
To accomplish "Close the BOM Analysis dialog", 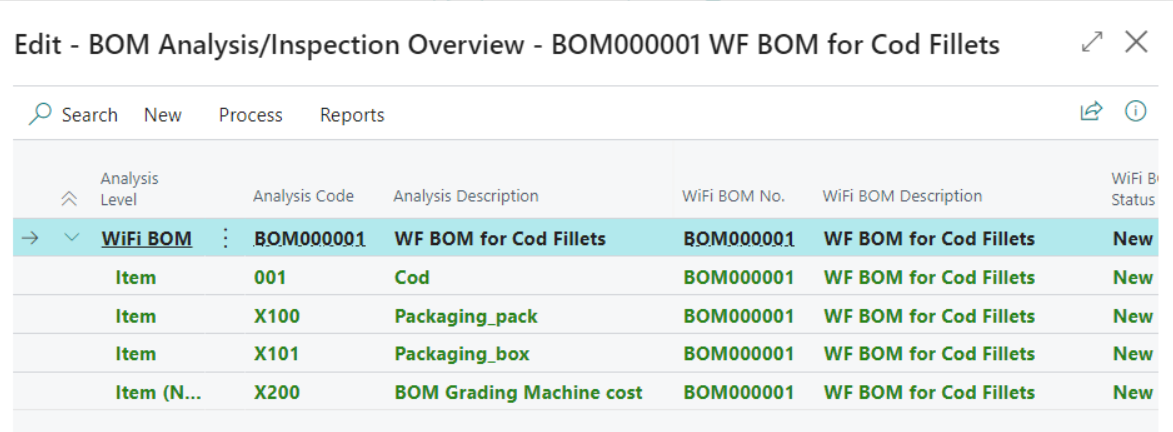I will (1136, 43).
